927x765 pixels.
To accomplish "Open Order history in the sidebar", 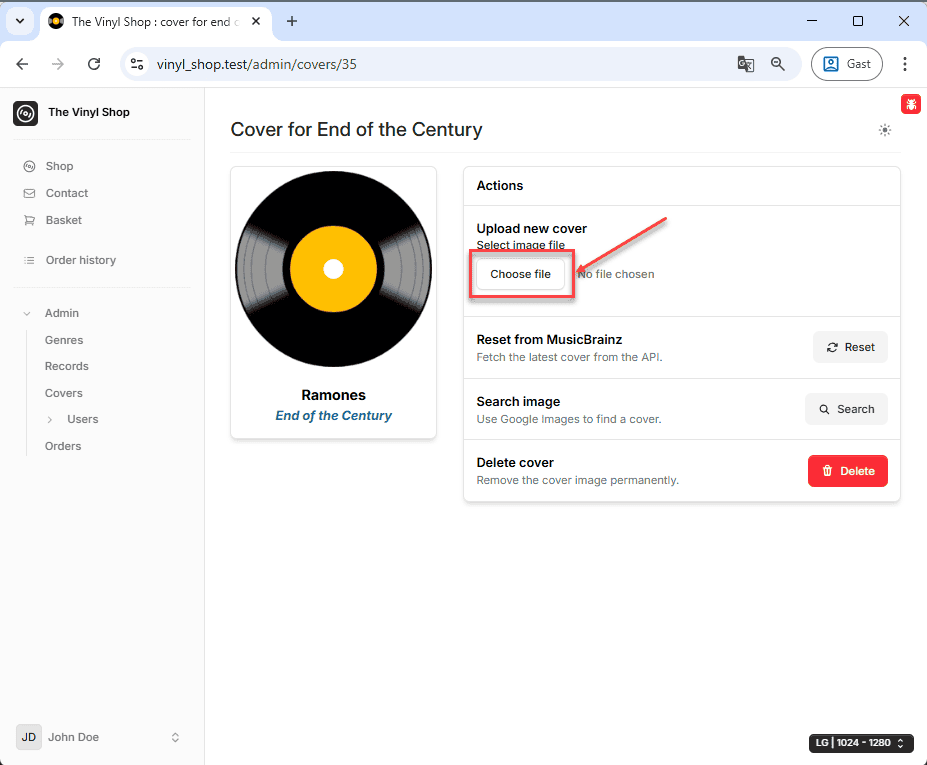I will [81, 260].
